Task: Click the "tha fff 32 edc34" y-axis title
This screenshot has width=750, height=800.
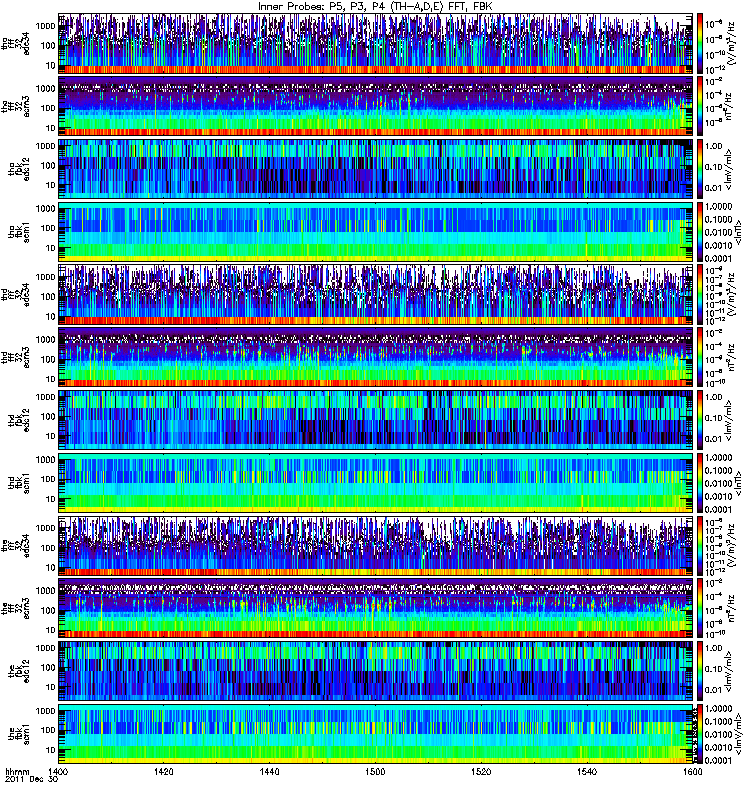Action: click(15, 43)
